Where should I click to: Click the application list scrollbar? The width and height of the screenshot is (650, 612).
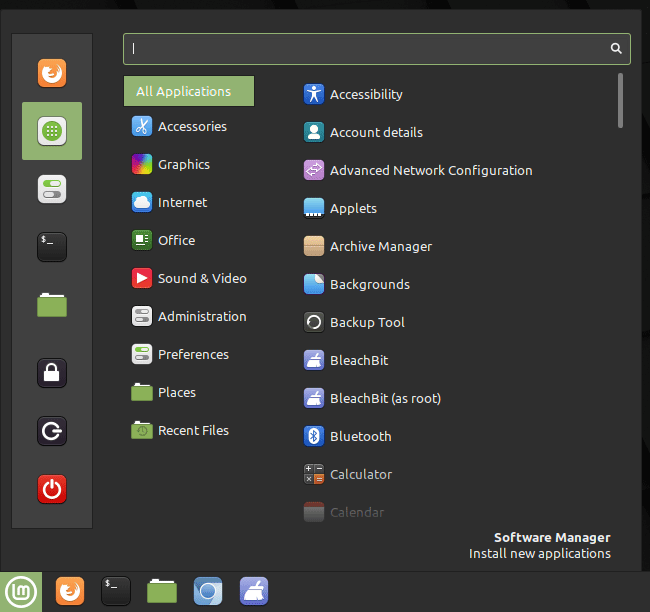pyautogui.click(x=620, y=100)
